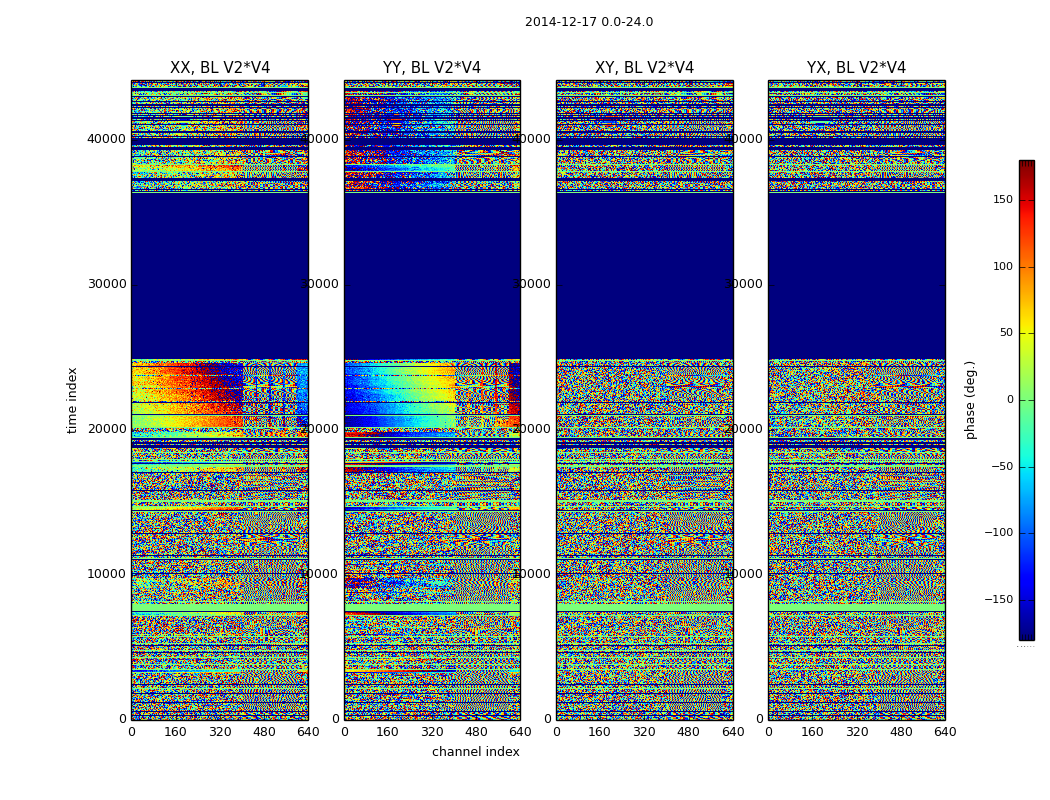Click YX panel x-axis tick "640"
The image size is (1050, 800).
945,732
